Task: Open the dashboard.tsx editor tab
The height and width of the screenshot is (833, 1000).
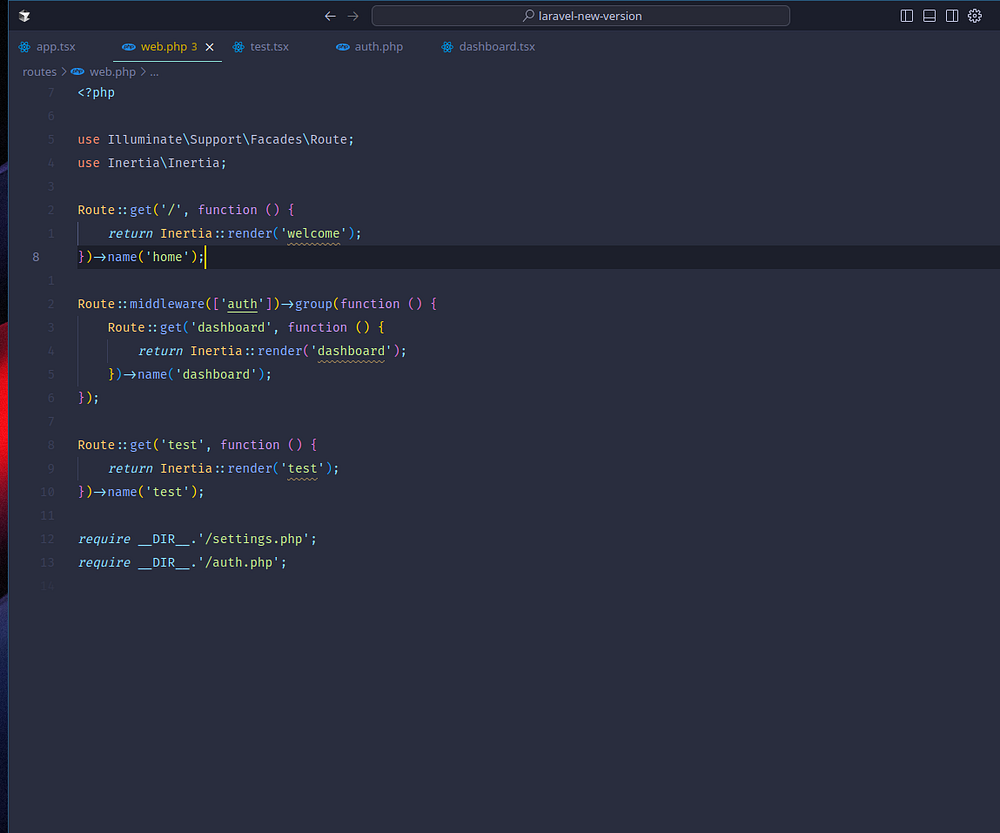Action: click(x=496, y=47)
